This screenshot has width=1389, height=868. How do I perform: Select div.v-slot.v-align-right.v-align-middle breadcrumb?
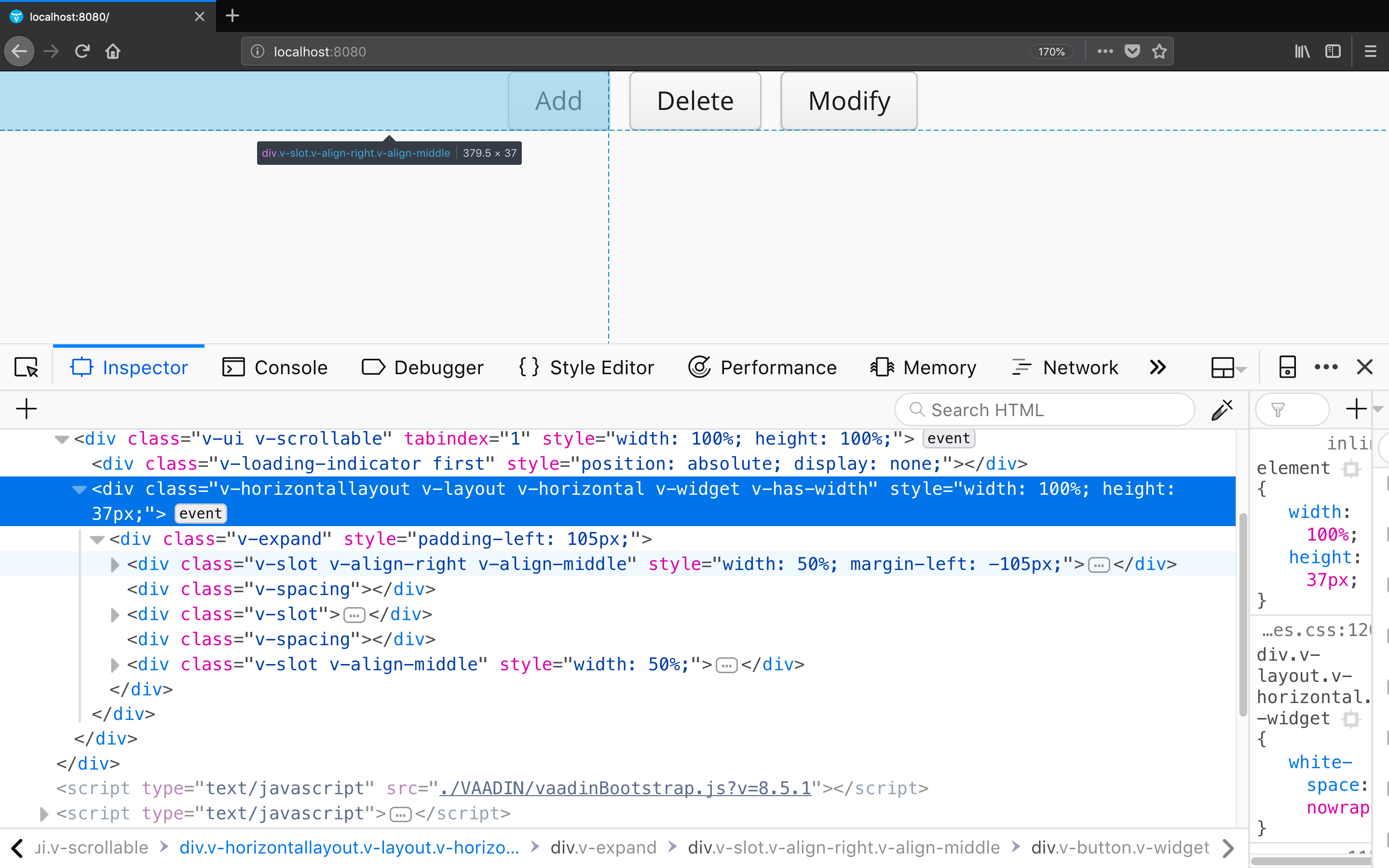[844, 847]
